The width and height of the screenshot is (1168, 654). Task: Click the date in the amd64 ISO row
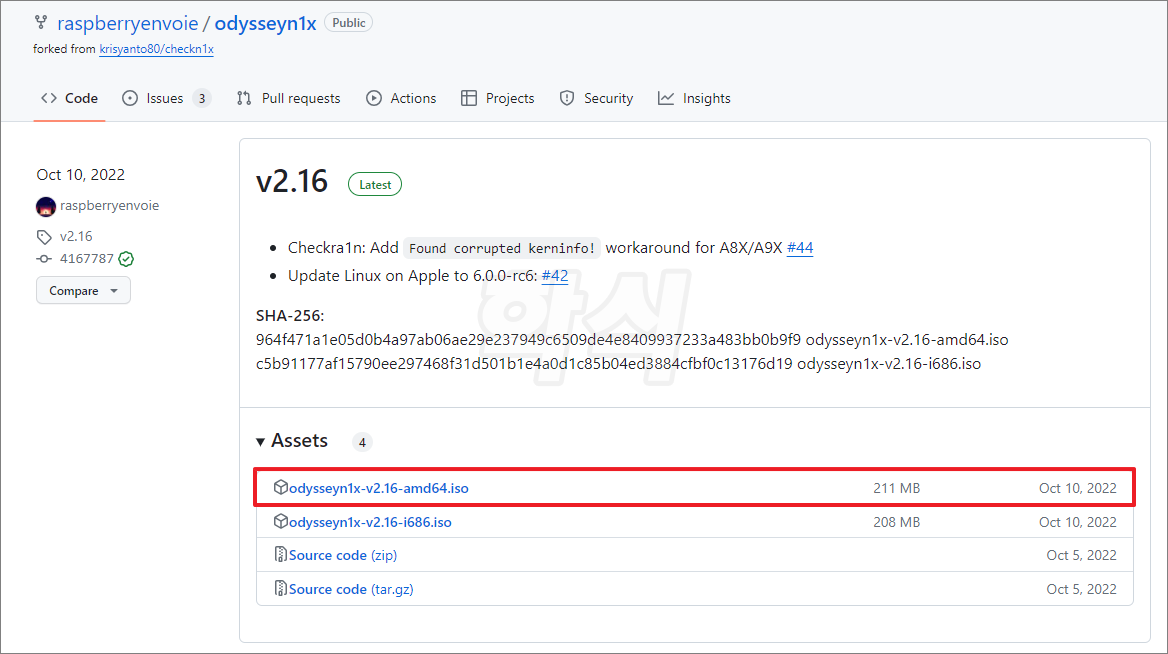pos(1077,488)
